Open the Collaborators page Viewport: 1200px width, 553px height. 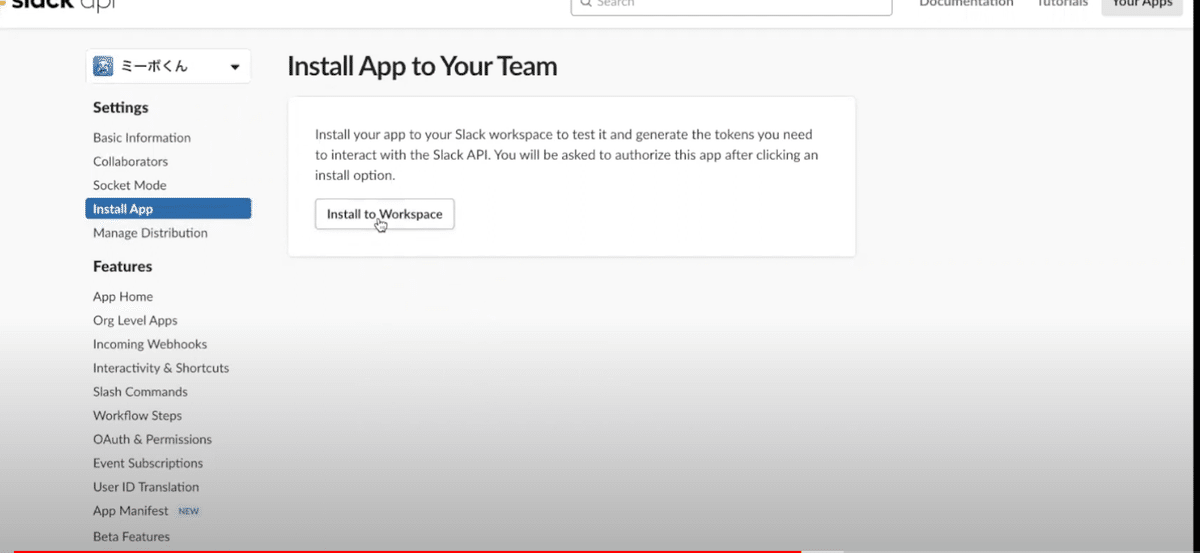130,162
